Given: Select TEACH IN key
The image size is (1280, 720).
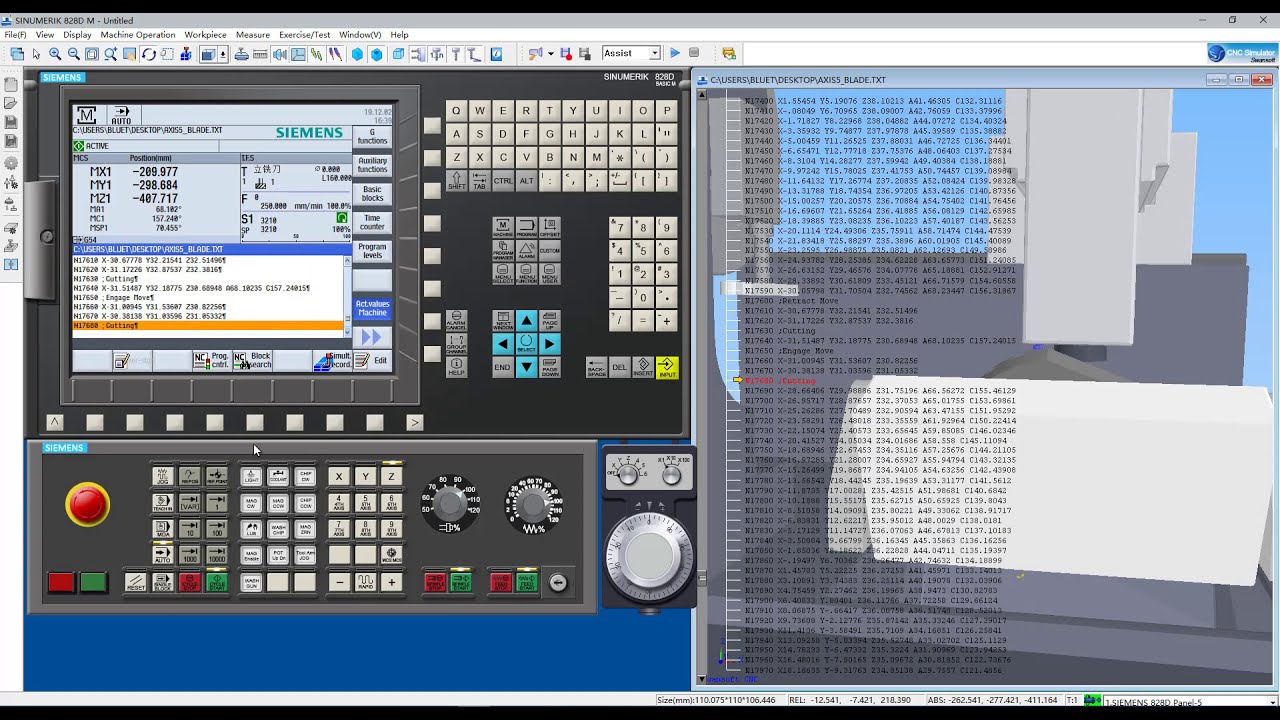Looking at the screenshot, I should point(162,502).
